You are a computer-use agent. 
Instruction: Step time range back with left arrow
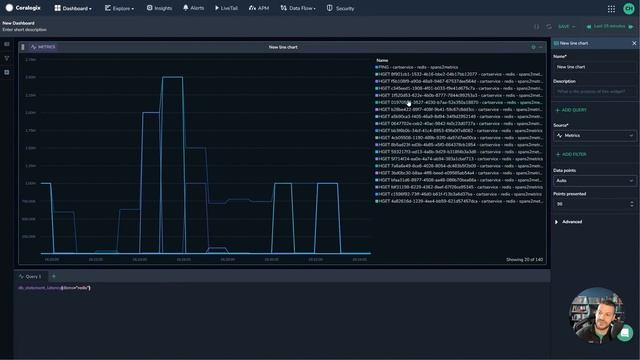(589, 27)
